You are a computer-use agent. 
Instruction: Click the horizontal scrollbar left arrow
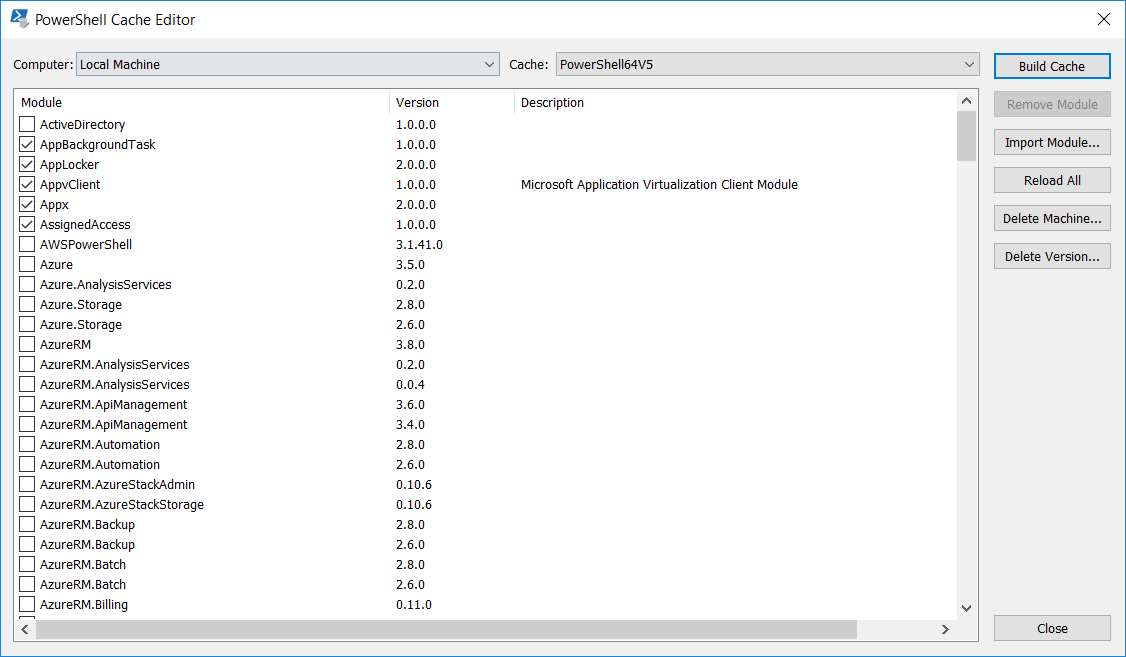(x=25, y=630)
